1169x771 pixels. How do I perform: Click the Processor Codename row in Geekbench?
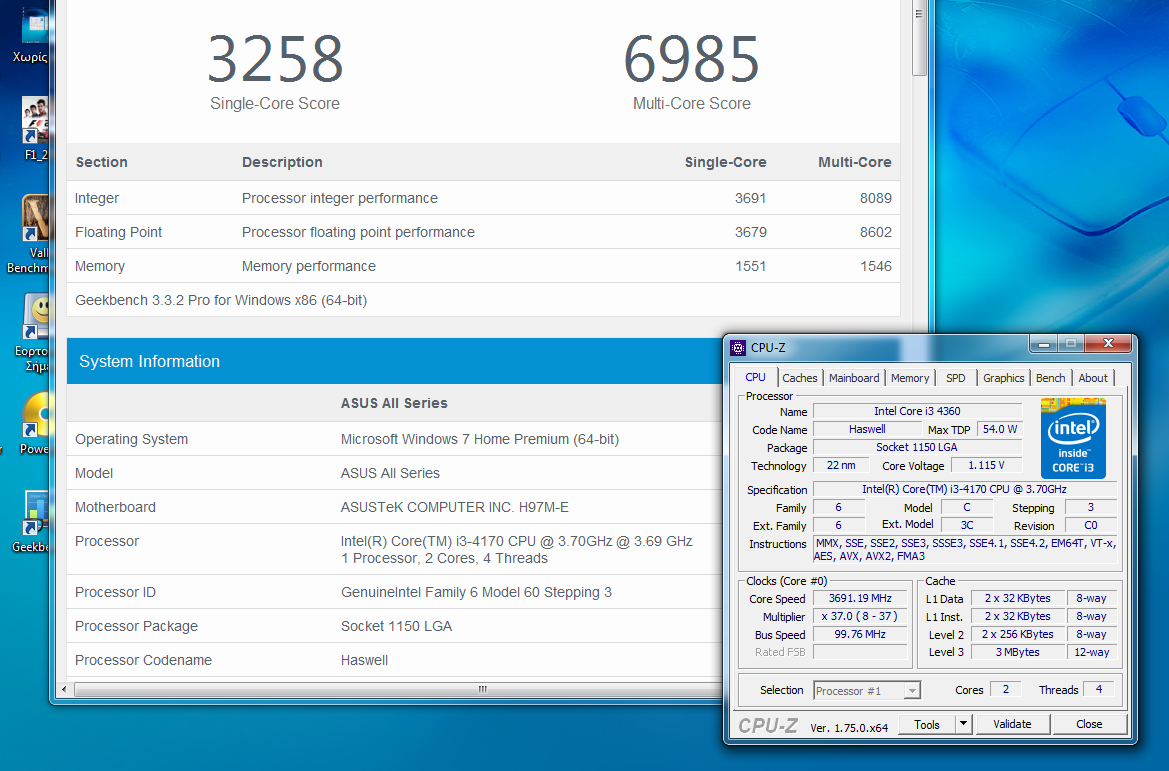coord(395,660)
